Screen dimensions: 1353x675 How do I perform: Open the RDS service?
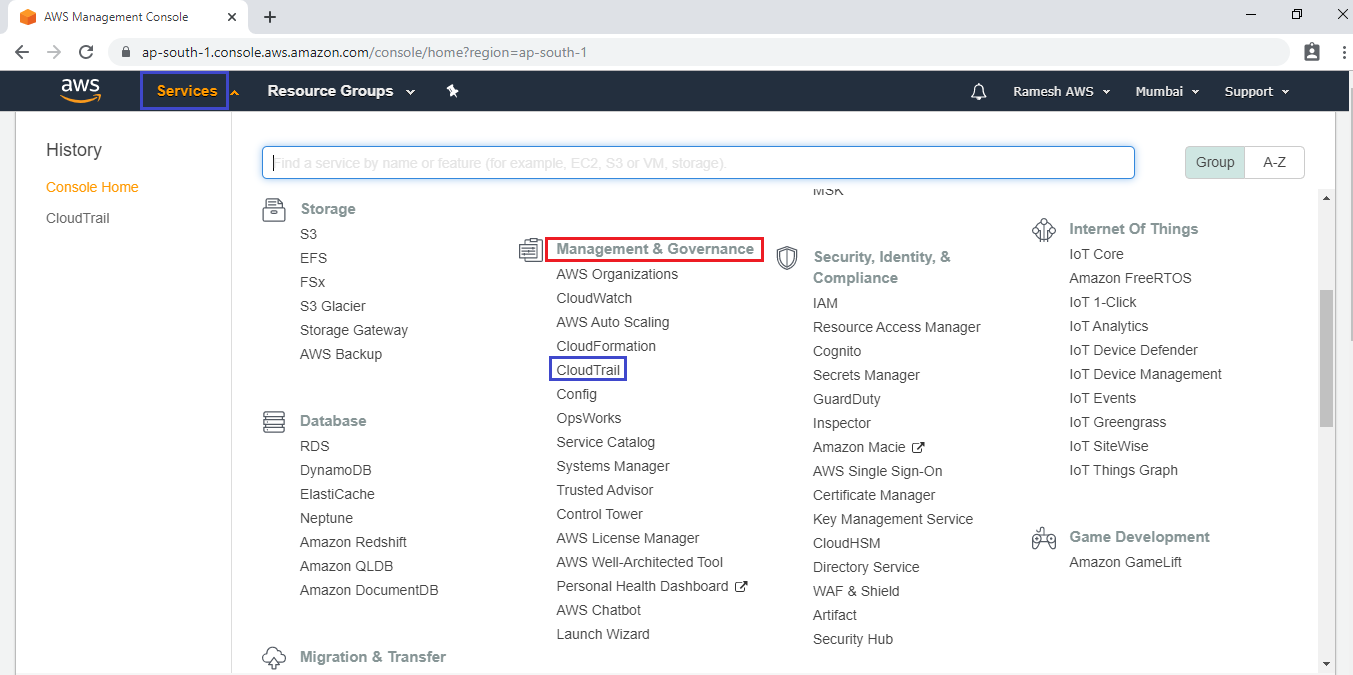314,446
